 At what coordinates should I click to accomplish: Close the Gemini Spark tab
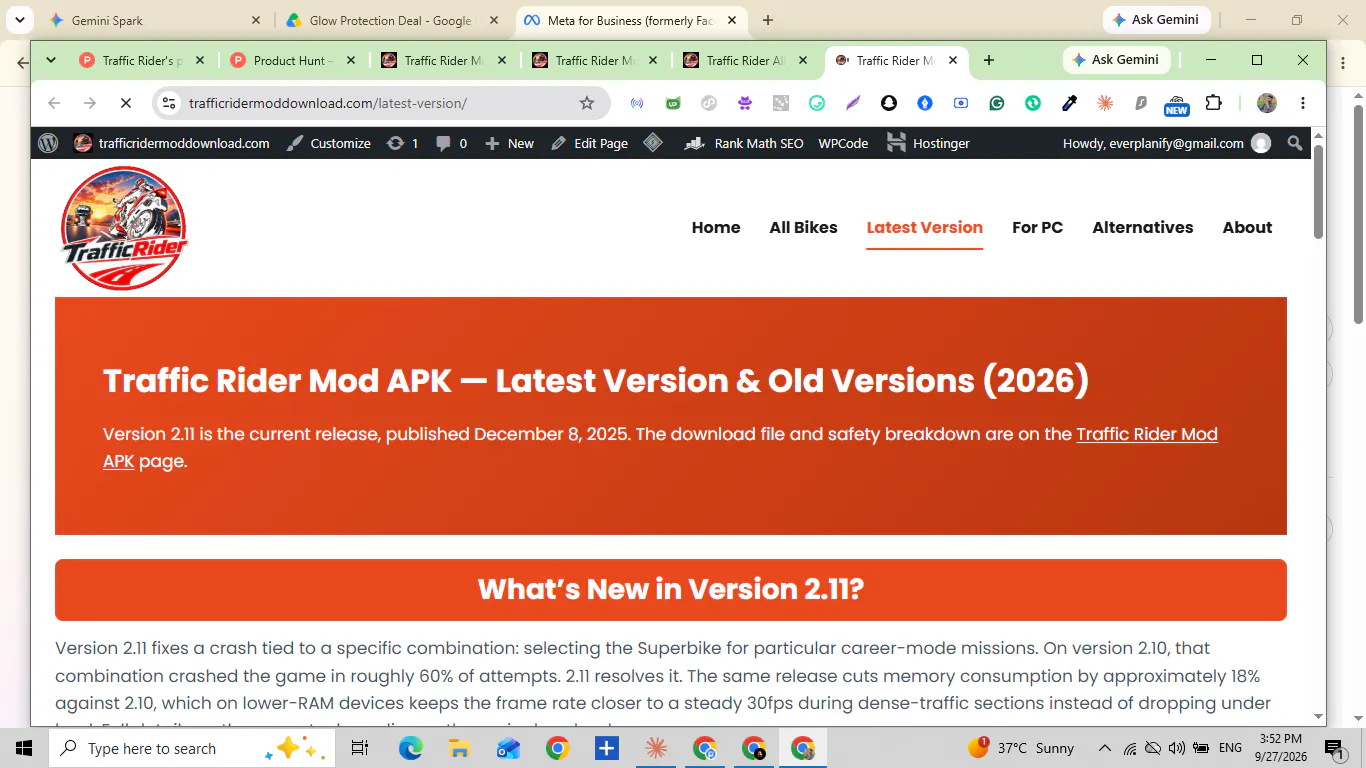click(256, 20)
